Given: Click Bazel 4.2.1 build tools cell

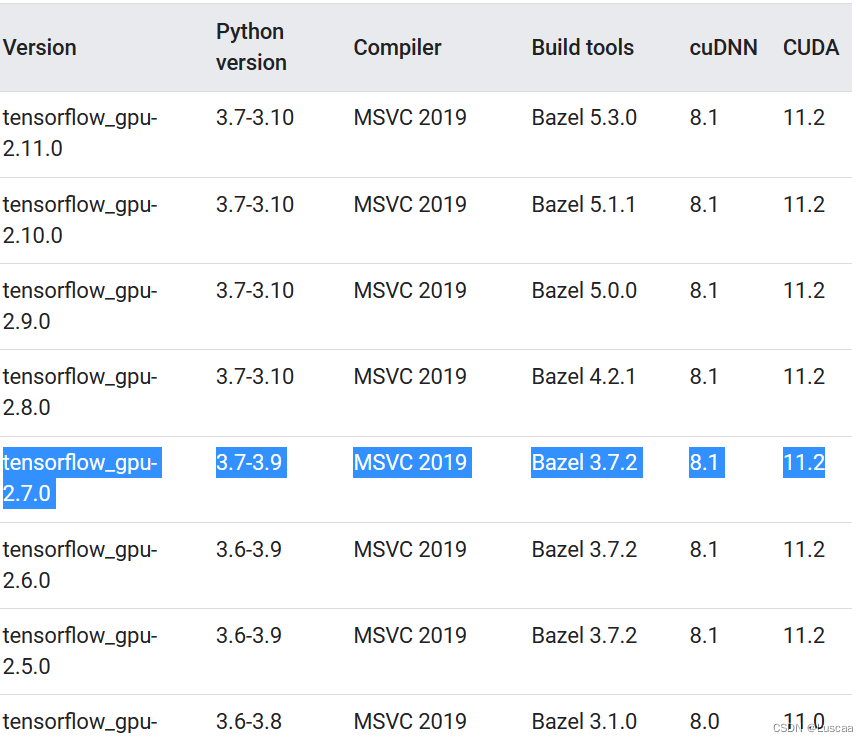Looking at the screenshot, I should point(583,377).
